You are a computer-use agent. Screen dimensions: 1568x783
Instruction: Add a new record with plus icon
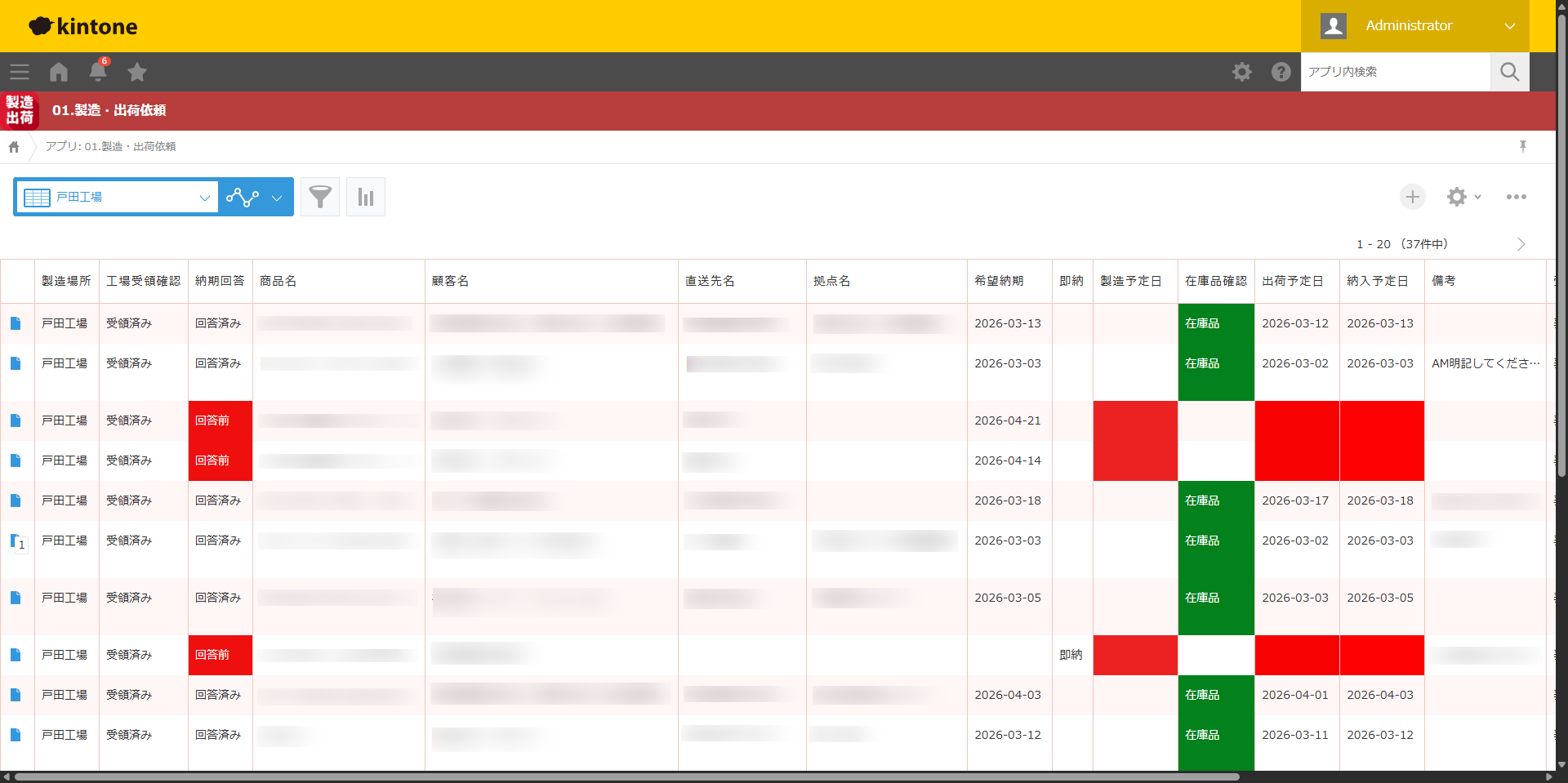coord(1412,197)
